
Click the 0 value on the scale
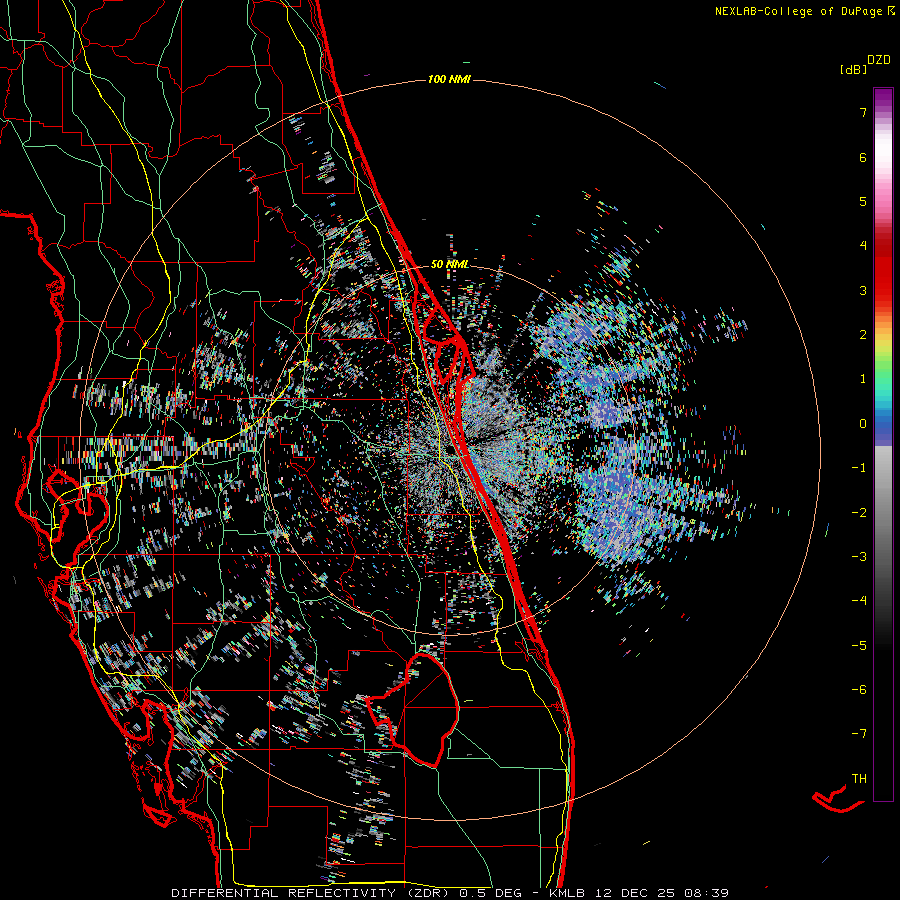(863, 424)
